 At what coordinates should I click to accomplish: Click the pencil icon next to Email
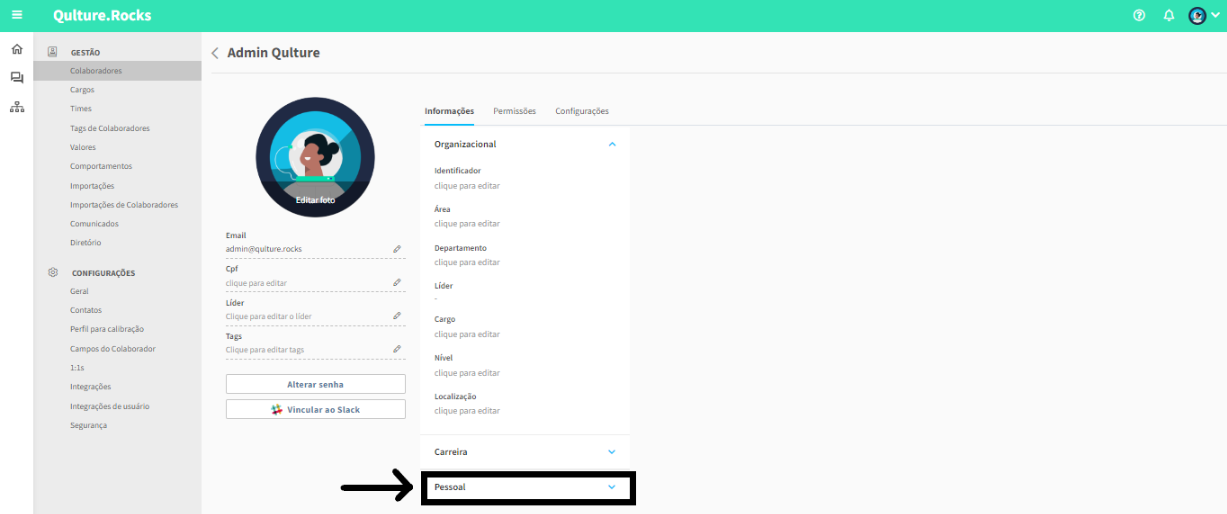pos(396,249)
